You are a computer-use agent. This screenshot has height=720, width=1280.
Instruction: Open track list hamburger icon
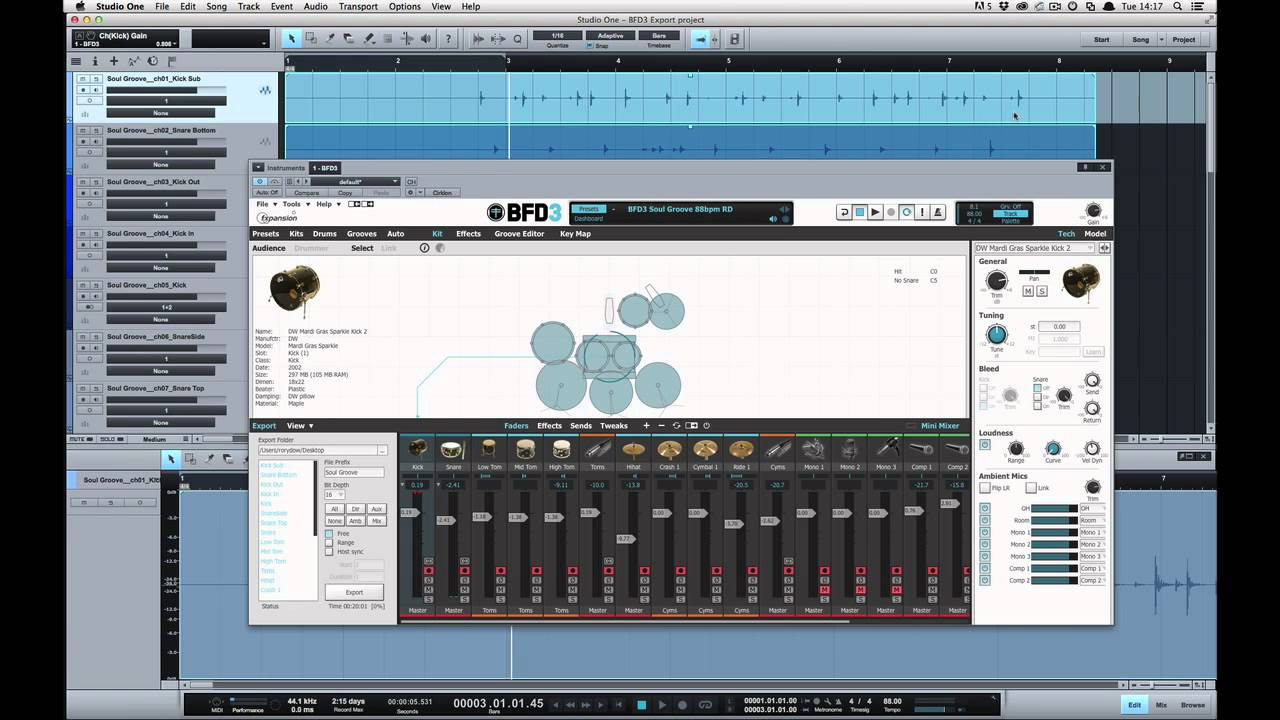pyautogui.click(x=76, y=61)
